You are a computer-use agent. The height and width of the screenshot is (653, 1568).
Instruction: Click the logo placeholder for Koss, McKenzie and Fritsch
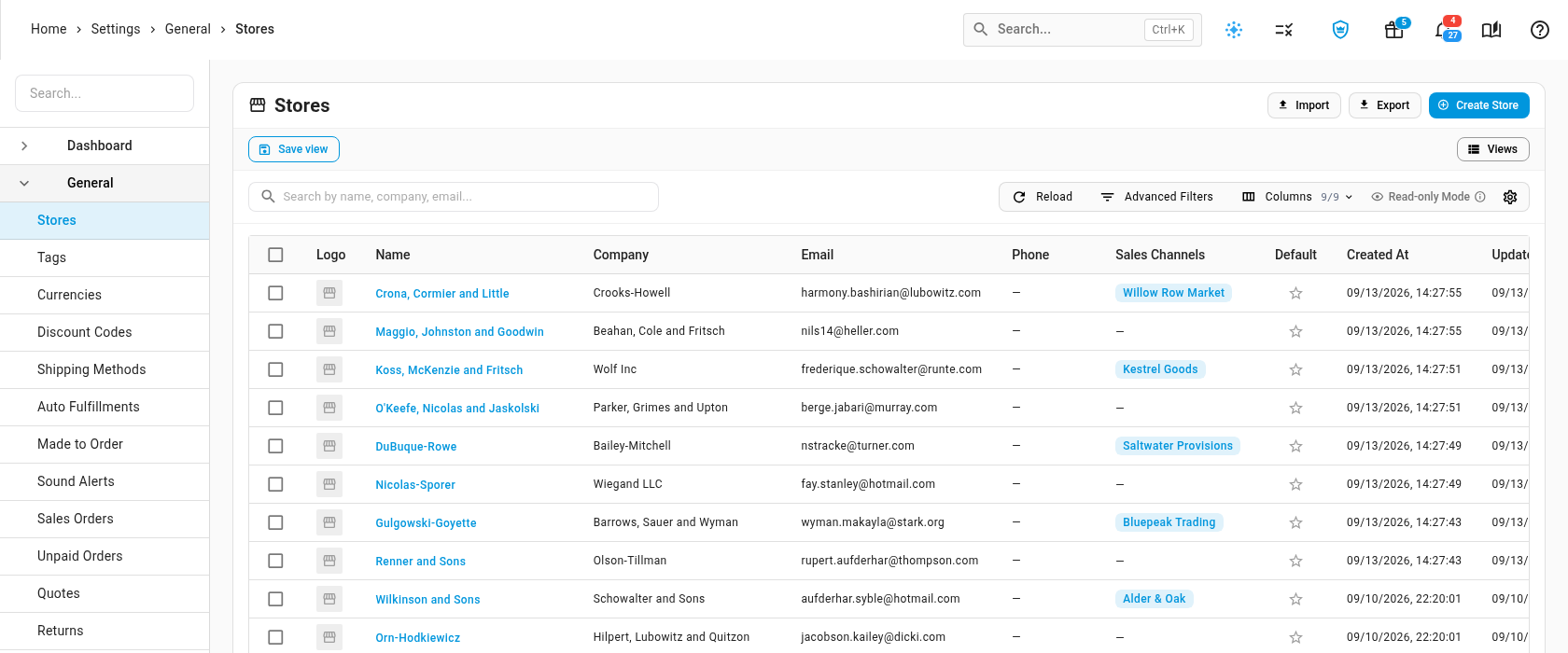click(x=329, y=369)
